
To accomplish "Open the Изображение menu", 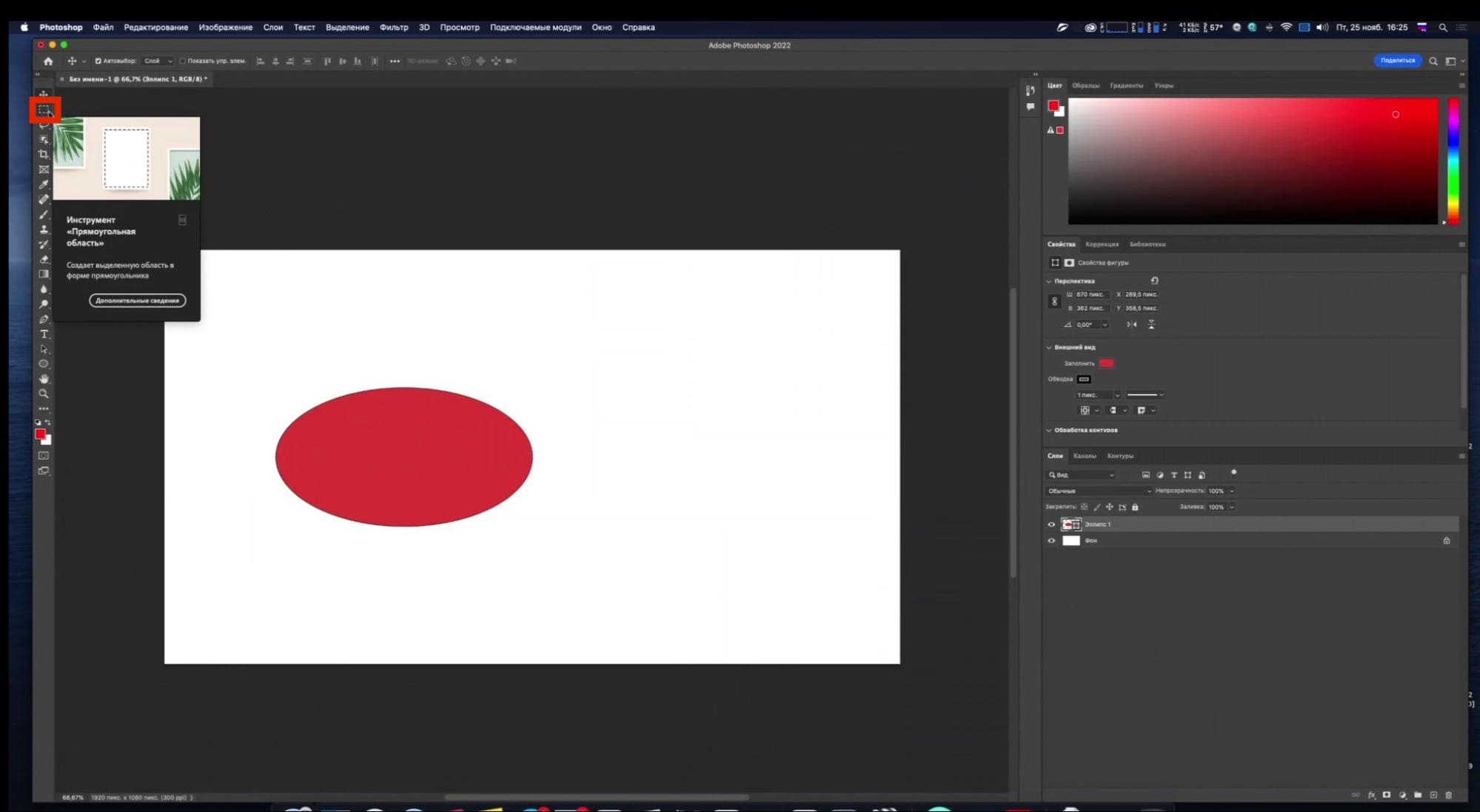I will click(x=225, y=27).
